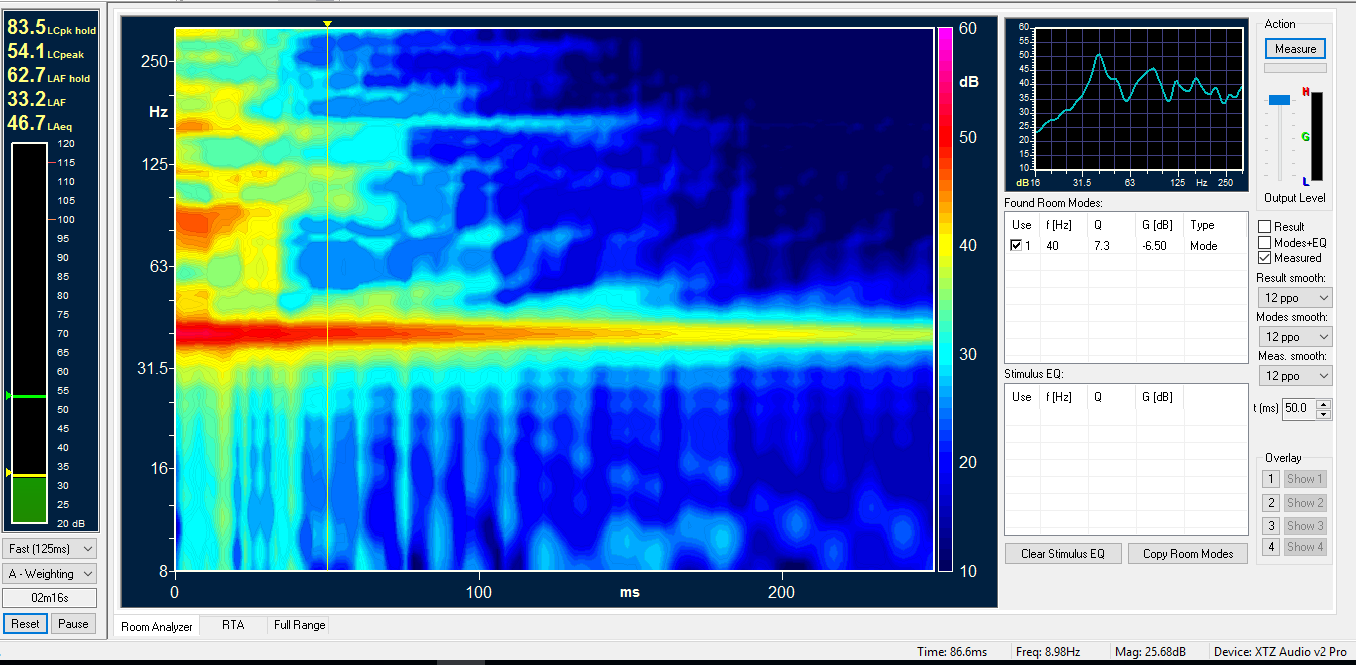This screenshot has width=1356, height=665.
Task: Open A - Weighting dropdown
Action: pos(50,574)
